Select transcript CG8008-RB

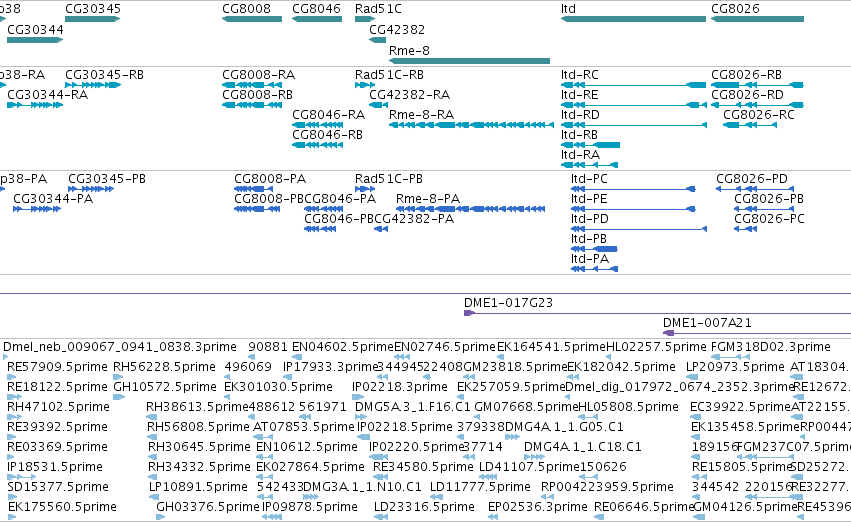click(x=252, y=105)
